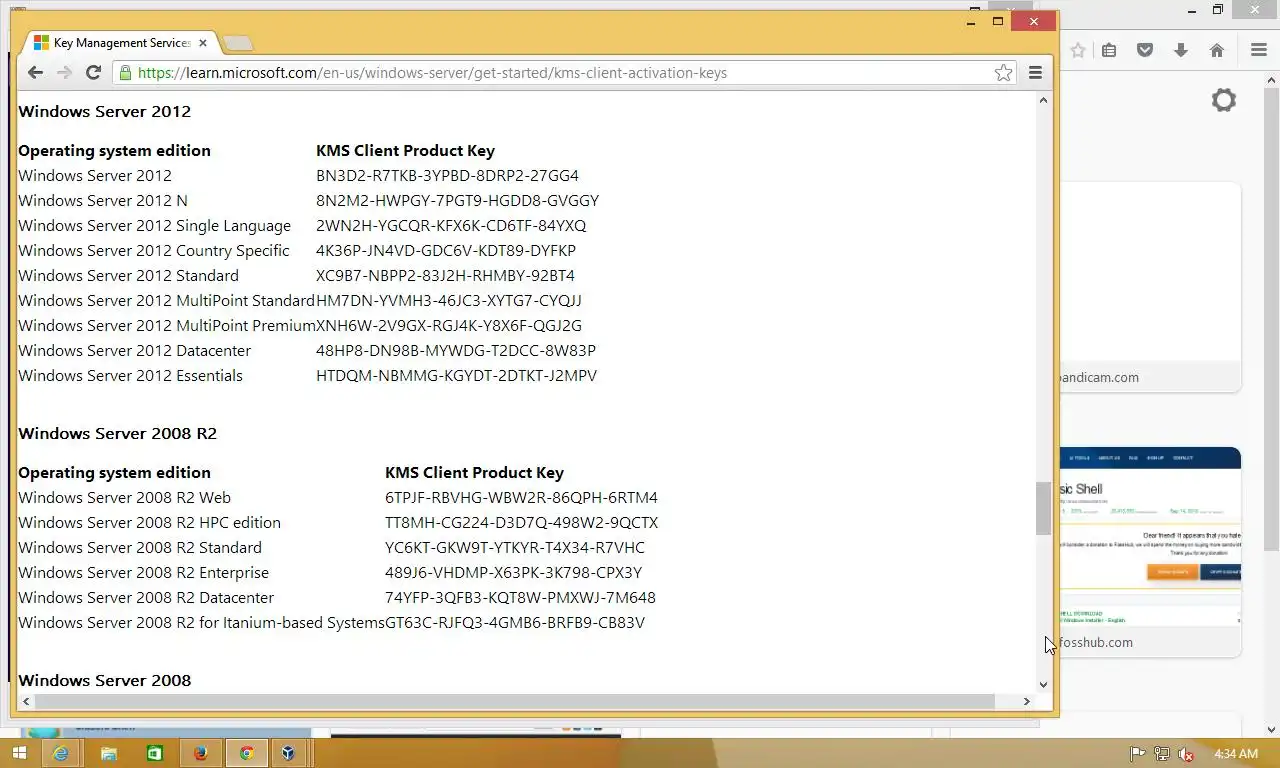Click the Chrome vertical scrollbar up arrow
The height and width of the screenshot is (768, 1280).
[1043, 100]
